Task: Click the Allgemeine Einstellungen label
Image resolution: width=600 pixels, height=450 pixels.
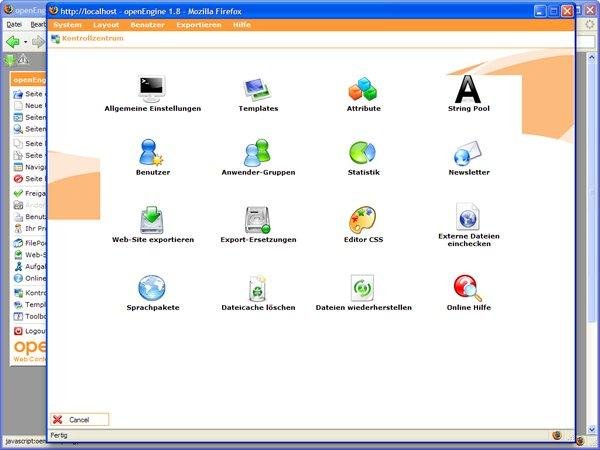Action: pyautogui.click(x=153, y=109)
